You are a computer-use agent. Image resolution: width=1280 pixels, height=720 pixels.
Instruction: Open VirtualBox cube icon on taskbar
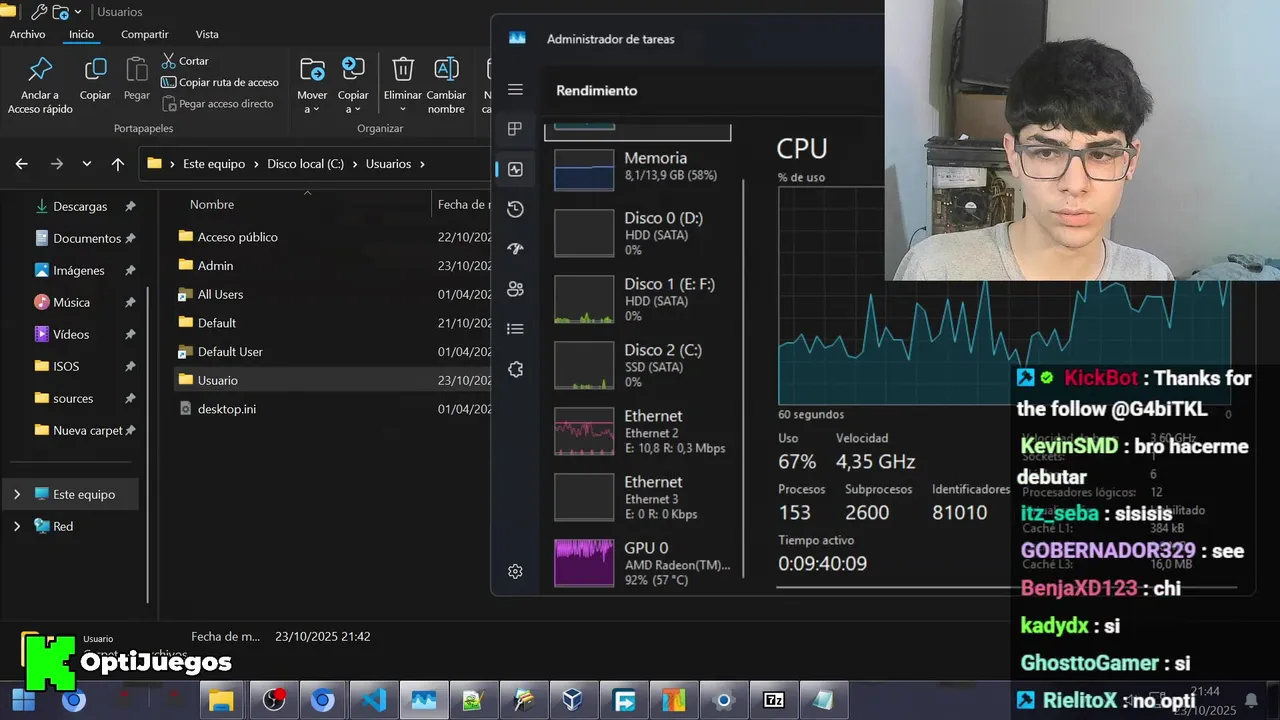coord(571,700)
